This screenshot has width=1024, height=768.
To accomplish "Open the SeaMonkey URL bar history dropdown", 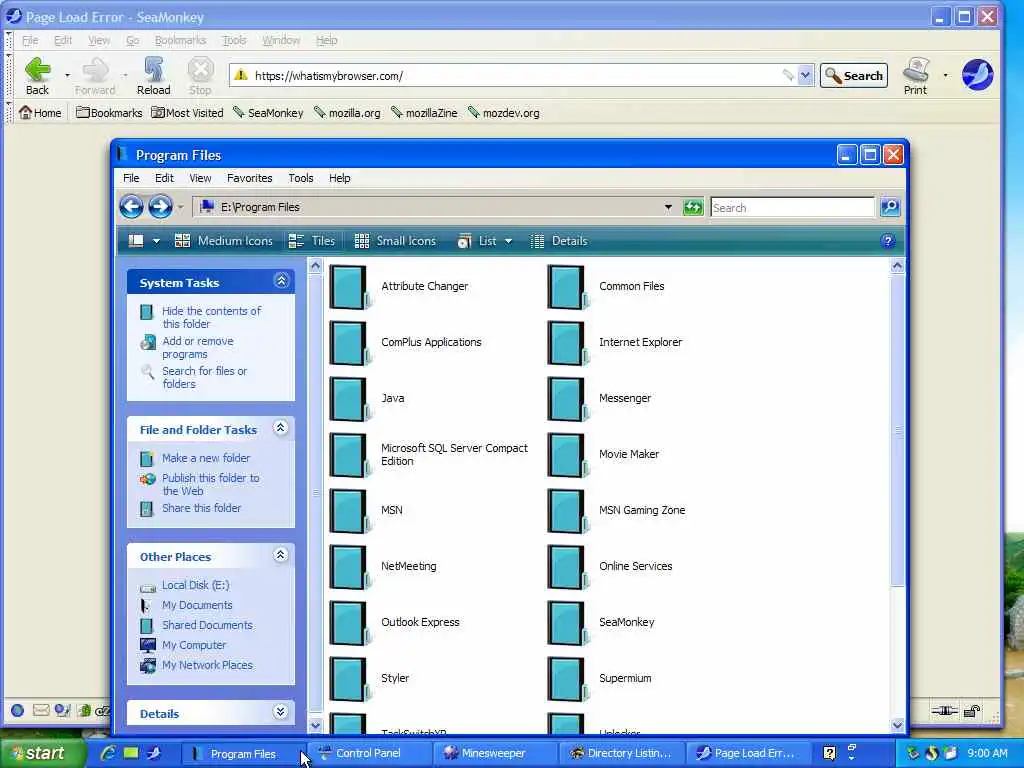I will click(805, 76).
